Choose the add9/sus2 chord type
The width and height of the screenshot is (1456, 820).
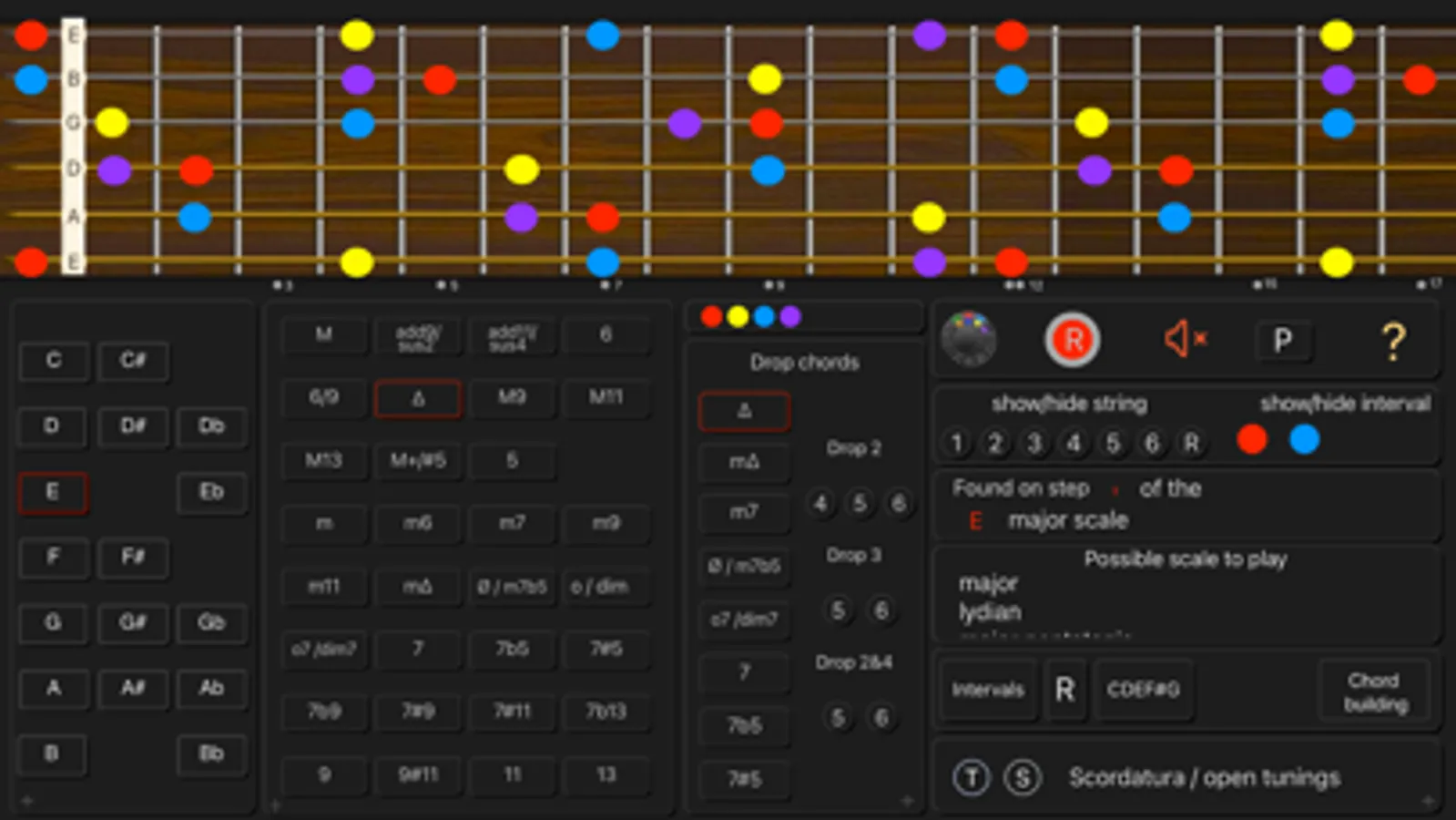(418, 336)
